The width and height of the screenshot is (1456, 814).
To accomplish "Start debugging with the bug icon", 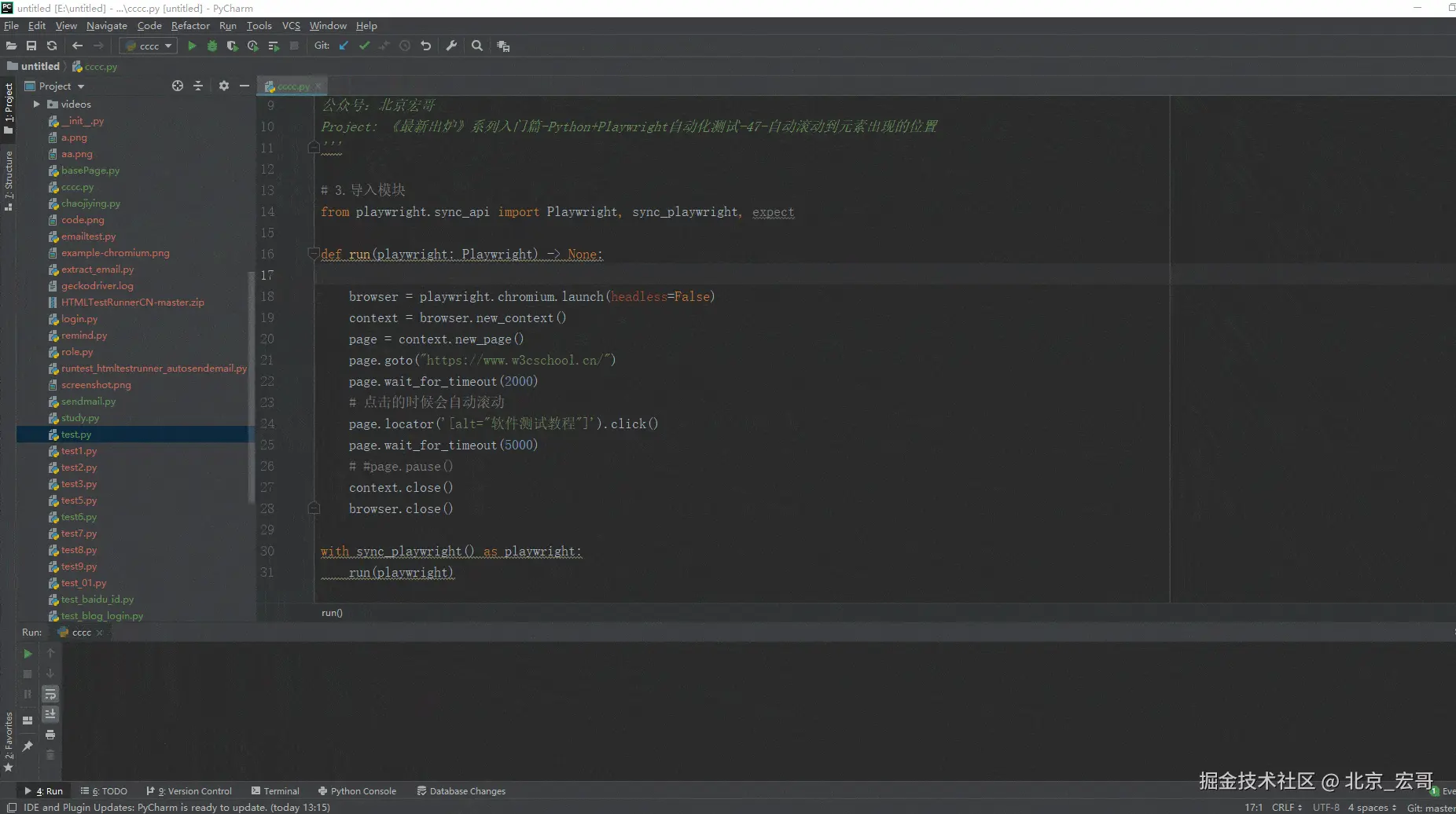I will pos(212,46).
